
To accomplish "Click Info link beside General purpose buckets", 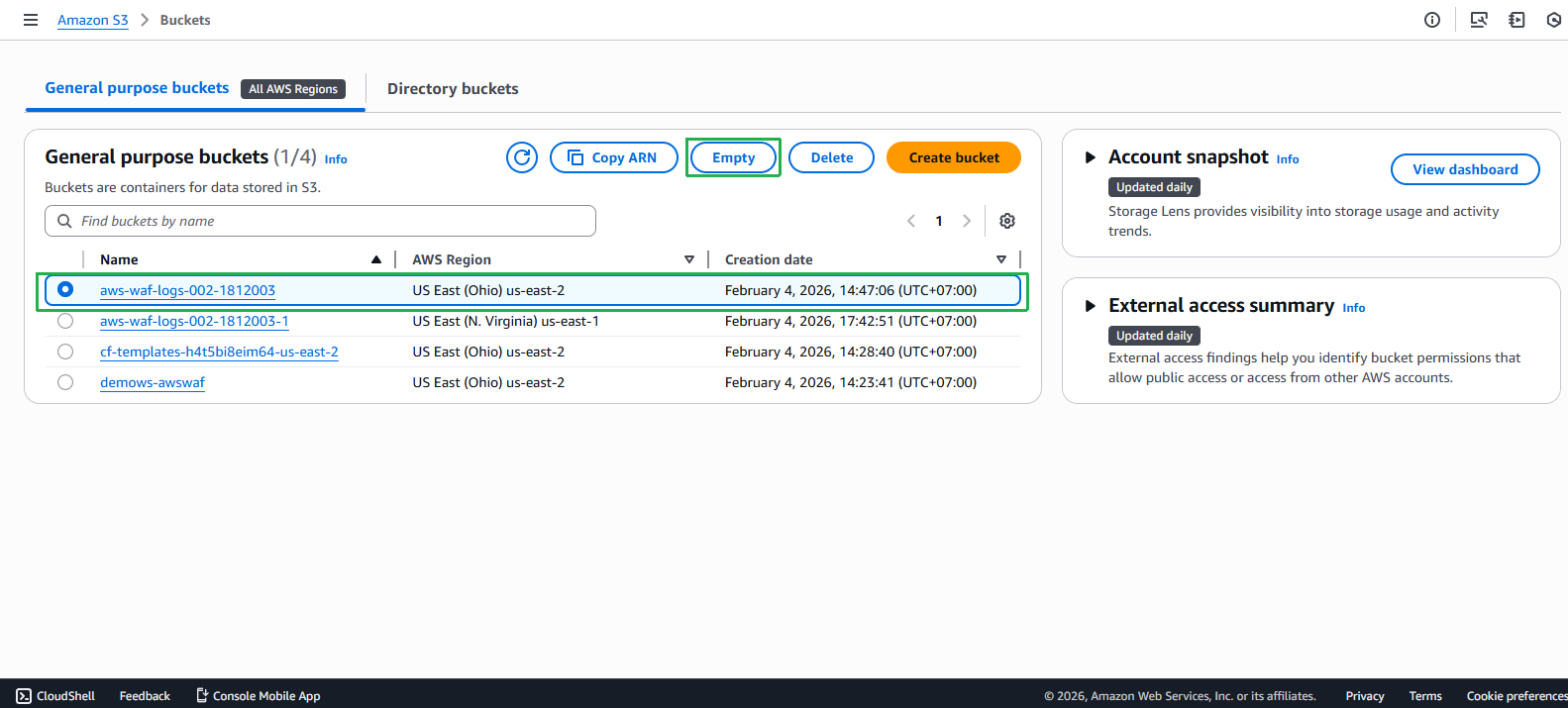I will point(336,159).
